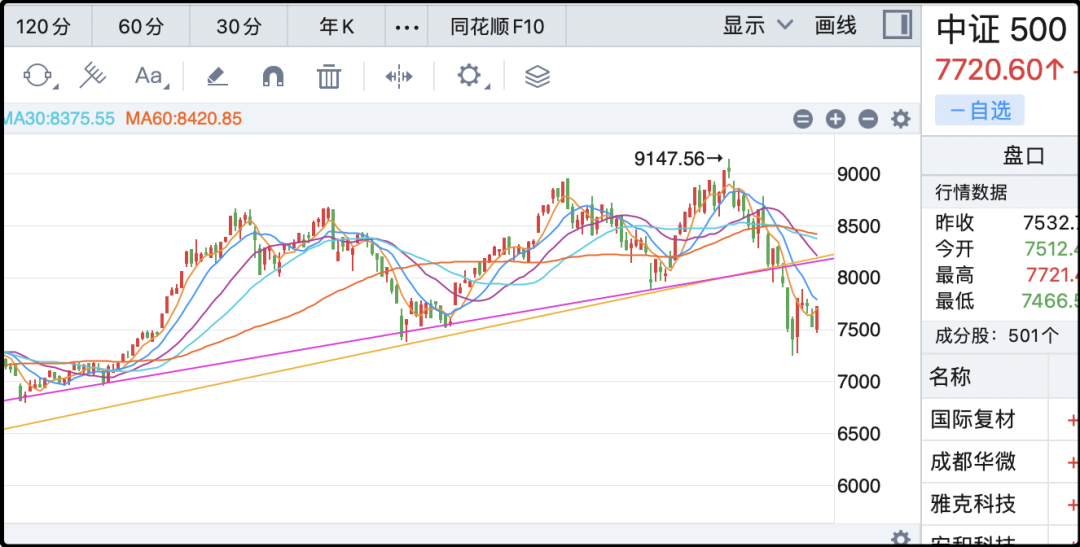
Task: Click the horizontal alignment split icon
Action: pos(399,76)
